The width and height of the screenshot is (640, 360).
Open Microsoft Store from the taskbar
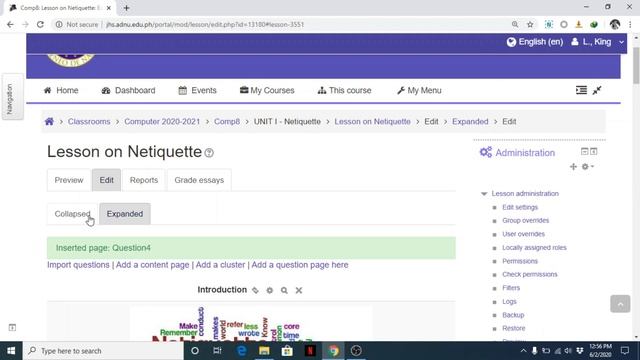coord(287,351)
